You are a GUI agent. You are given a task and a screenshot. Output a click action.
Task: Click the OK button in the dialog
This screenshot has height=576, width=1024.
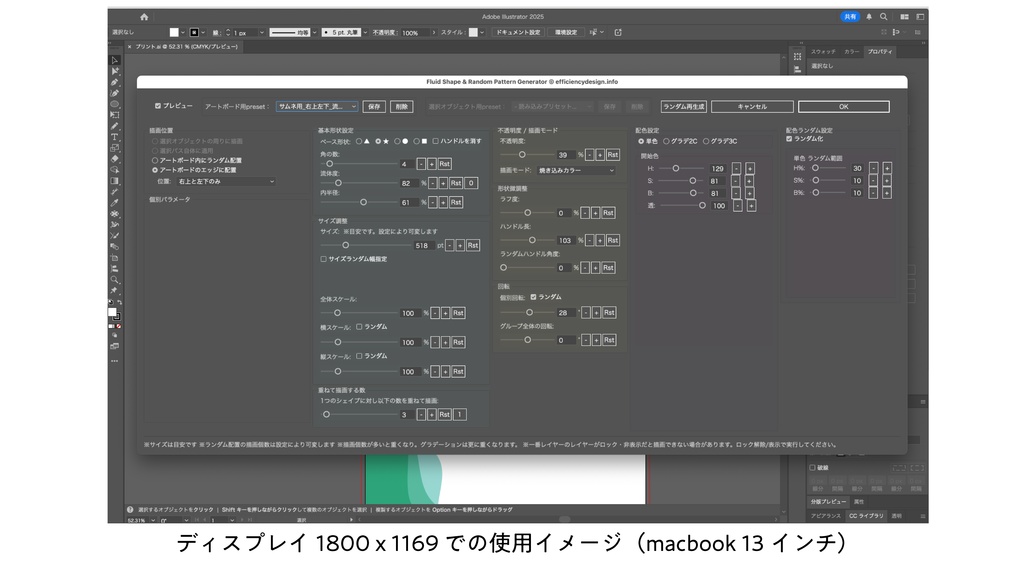pos(843,106)
